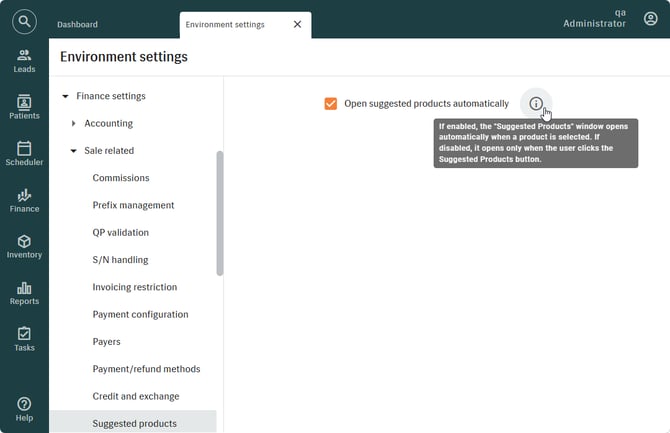Image resolution: width=670 pixels, height=433 pixels.
Task: Expand the Accounting tree arrow
Action: tap(73, 124)
